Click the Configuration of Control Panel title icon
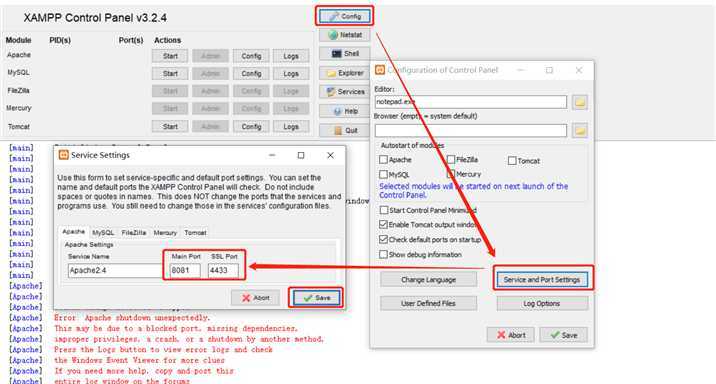Viewport: 716px width, 384px height. (x=379, y=70)
